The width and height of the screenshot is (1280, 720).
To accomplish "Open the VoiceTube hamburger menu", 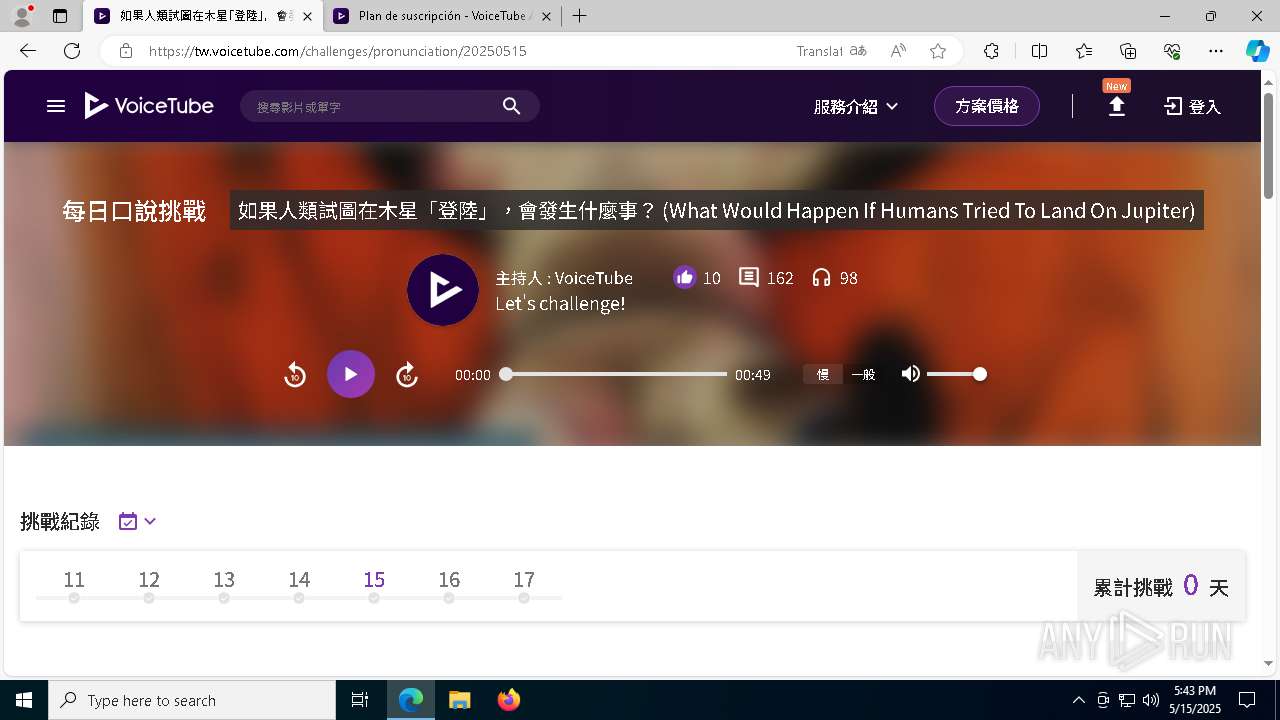I will pyautogui.click(x=56, y=106).
